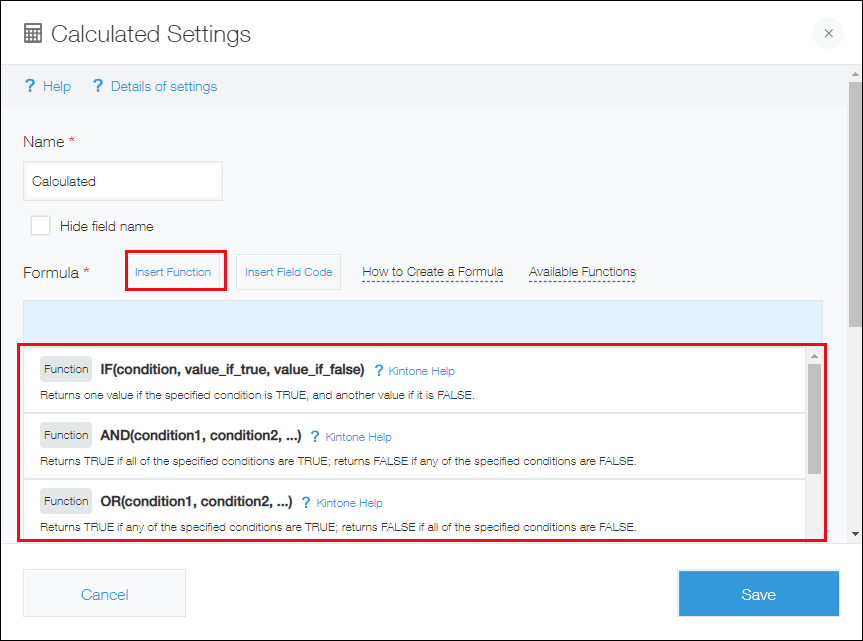Enable the Hide field name checkbox
The height and width of the screenshot is (641, 863).
tap(40, 225)
